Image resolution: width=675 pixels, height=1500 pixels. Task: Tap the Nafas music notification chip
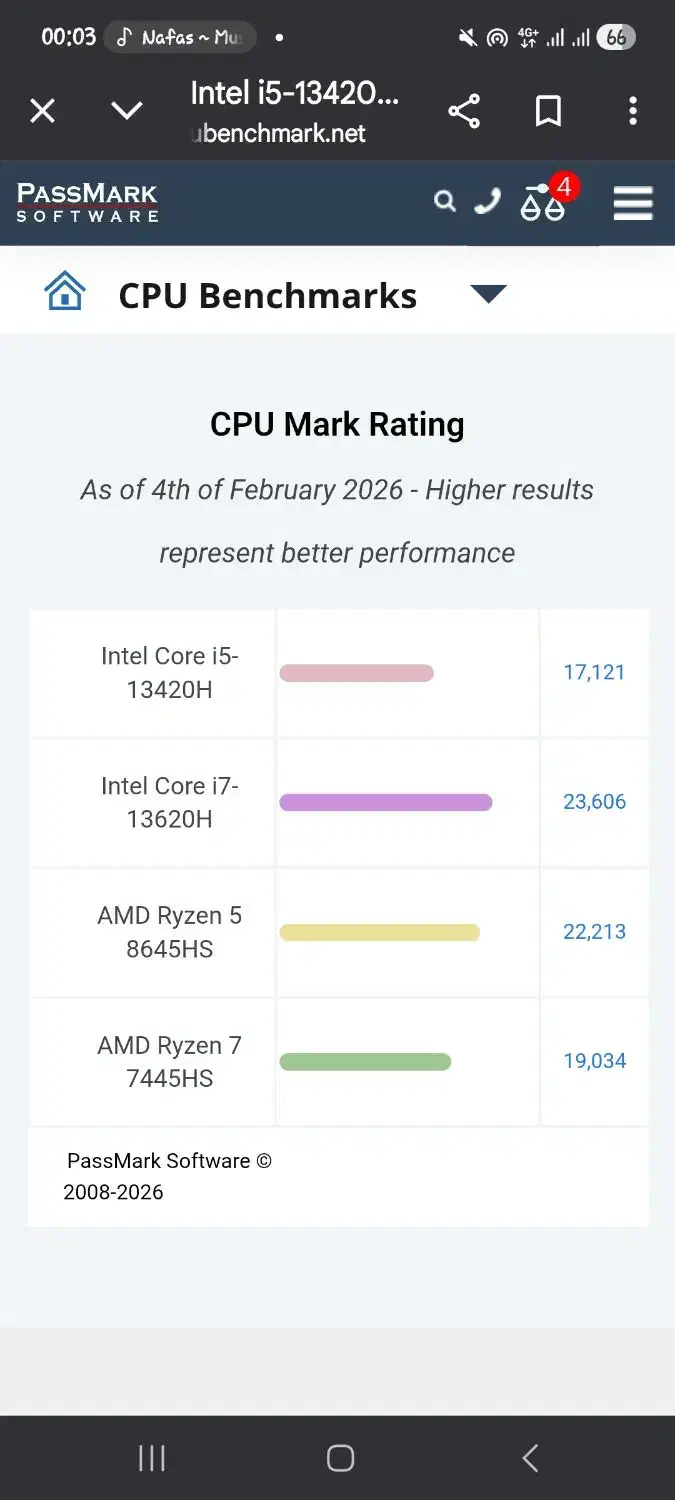pyautogui.click(x=180, y=38)
